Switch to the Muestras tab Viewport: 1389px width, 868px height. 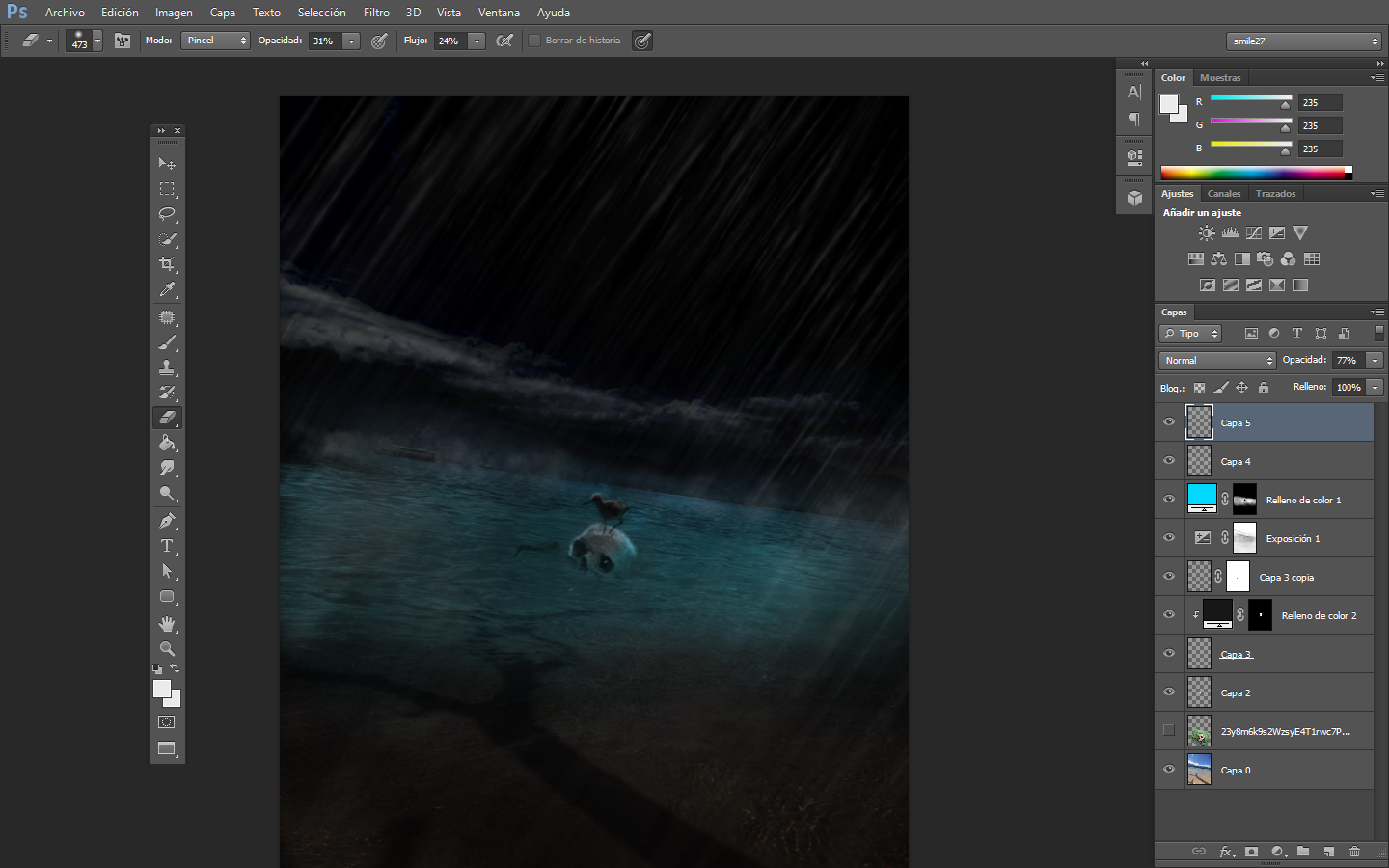click(x=1220, y=77)
